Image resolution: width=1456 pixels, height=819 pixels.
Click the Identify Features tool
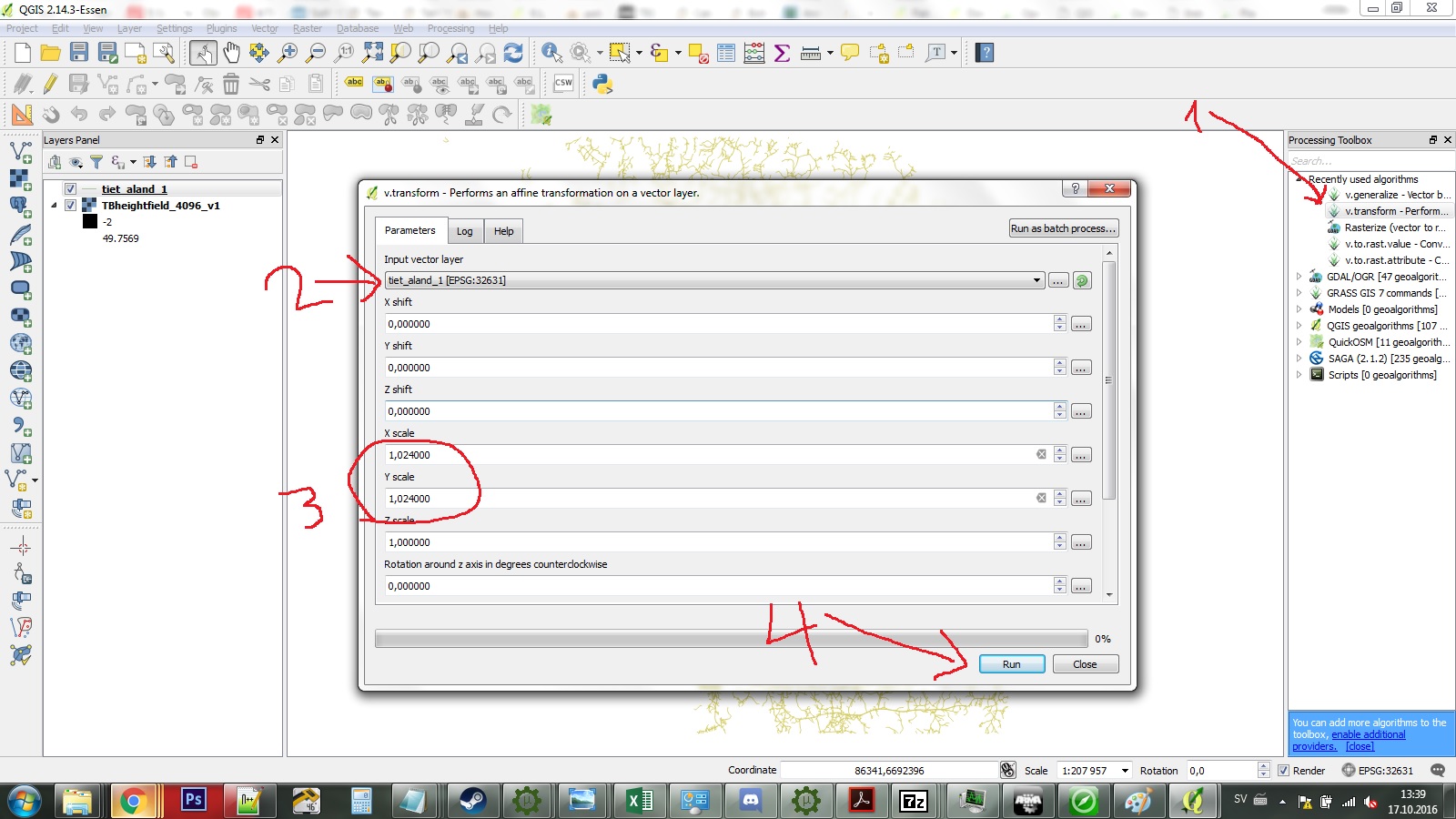point(551,53)
